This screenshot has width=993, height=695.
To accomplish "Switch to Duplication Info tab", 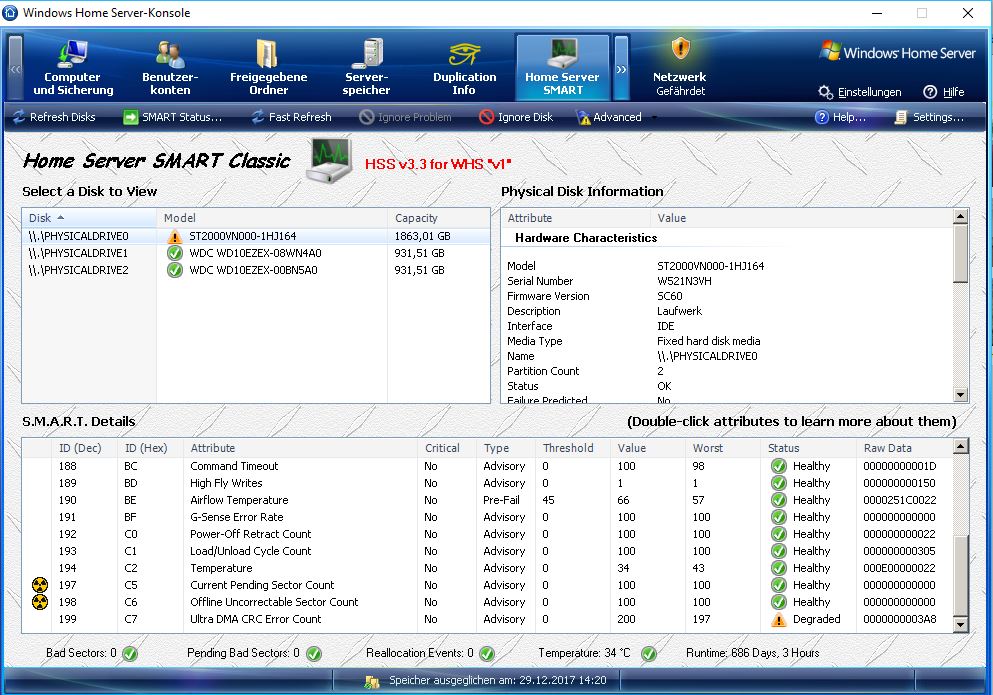I will click(464, 67).
